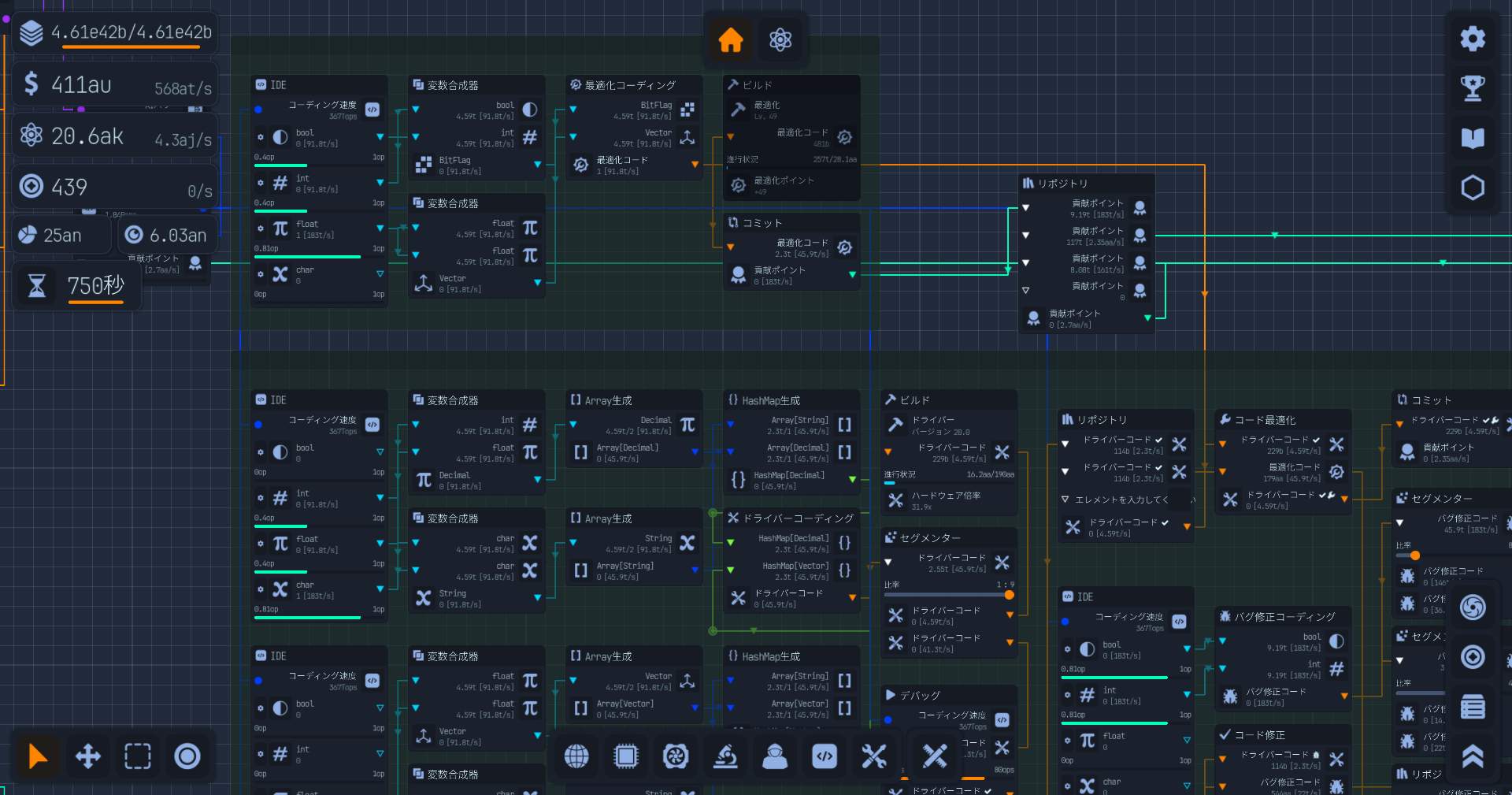Image resolution: width=1512 pixels, height=795 pixels.
Task: Switch to the orange Home tab
Action: (x=730, y=39)
